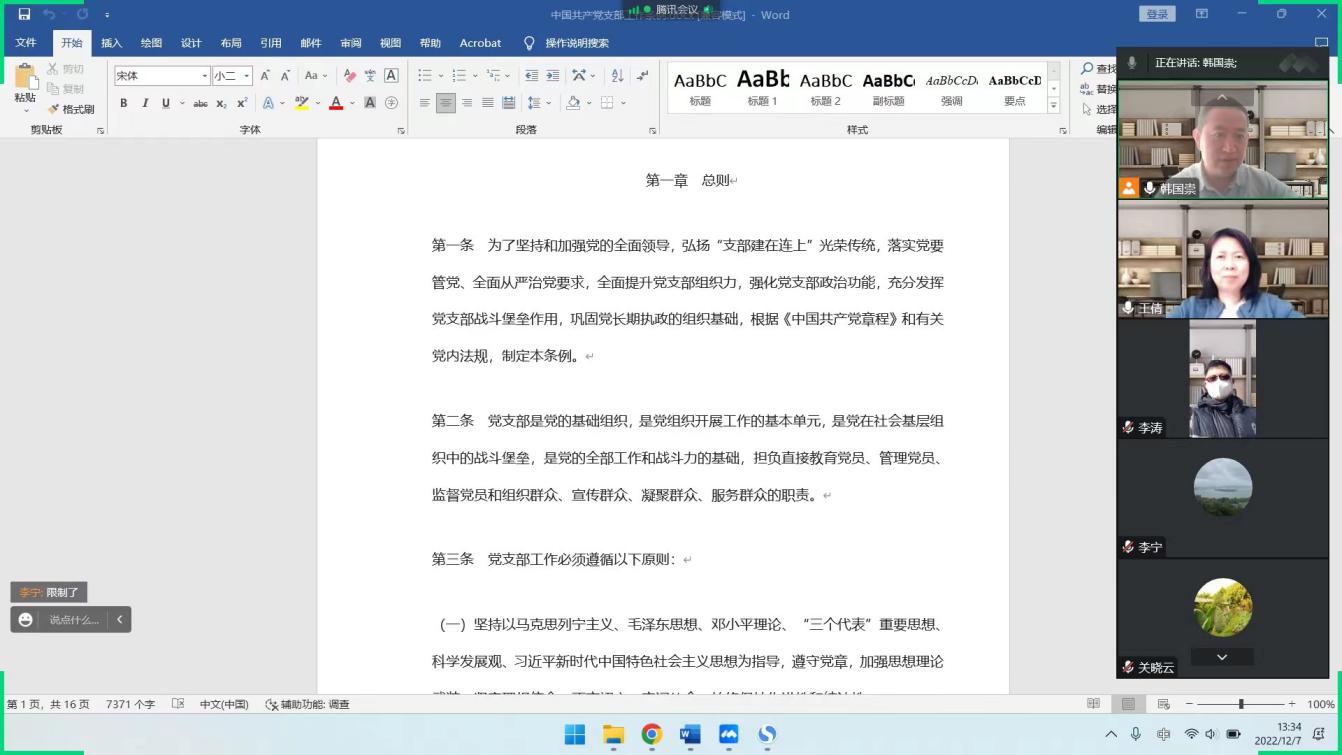Center align the paragraph text
The width and height of the screenshot is (1342, 755).
(446, 103)
